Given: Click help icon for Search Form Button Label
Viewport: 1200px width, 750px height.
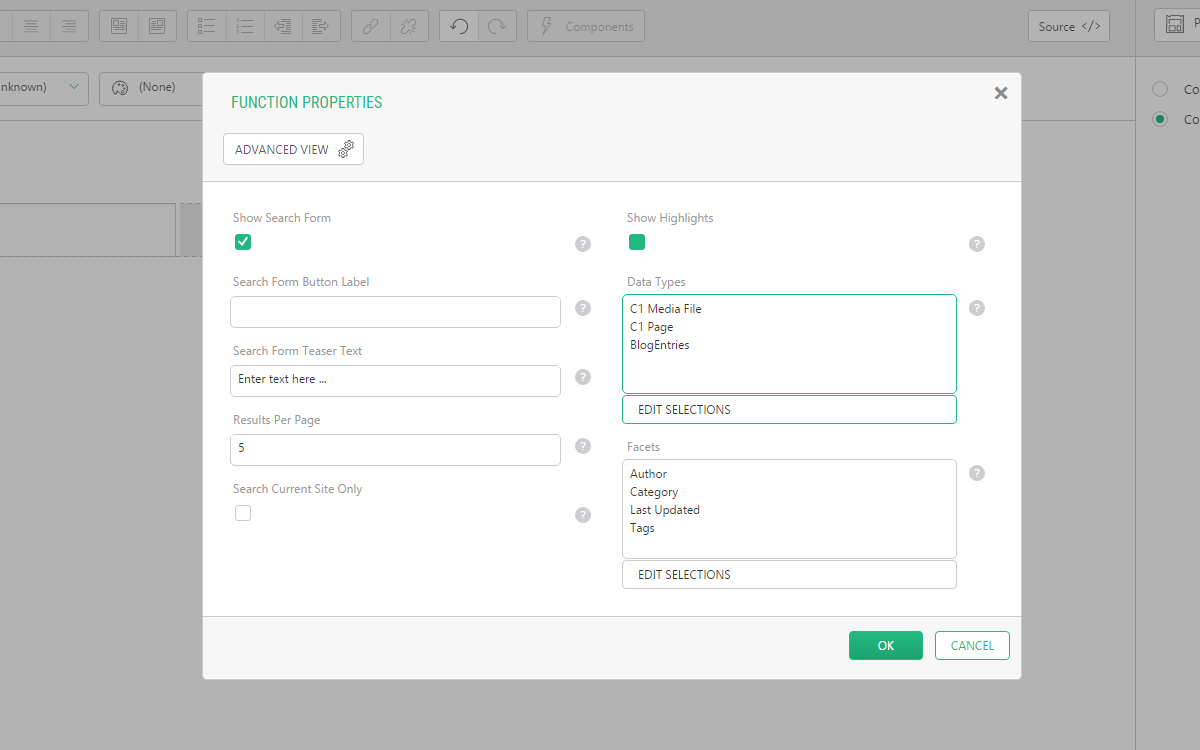Looking at the screenshot, I should point(583,308).
